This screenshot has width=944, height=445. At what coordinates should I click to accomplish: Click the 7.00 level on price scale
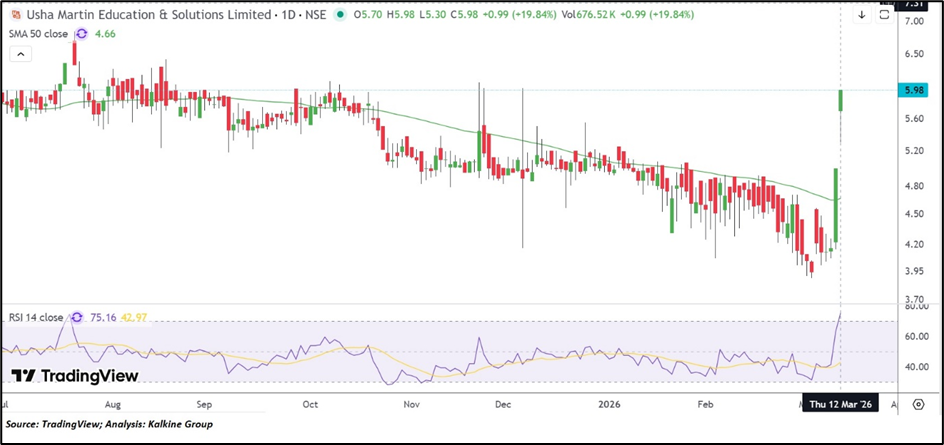(x=914, y=21)
